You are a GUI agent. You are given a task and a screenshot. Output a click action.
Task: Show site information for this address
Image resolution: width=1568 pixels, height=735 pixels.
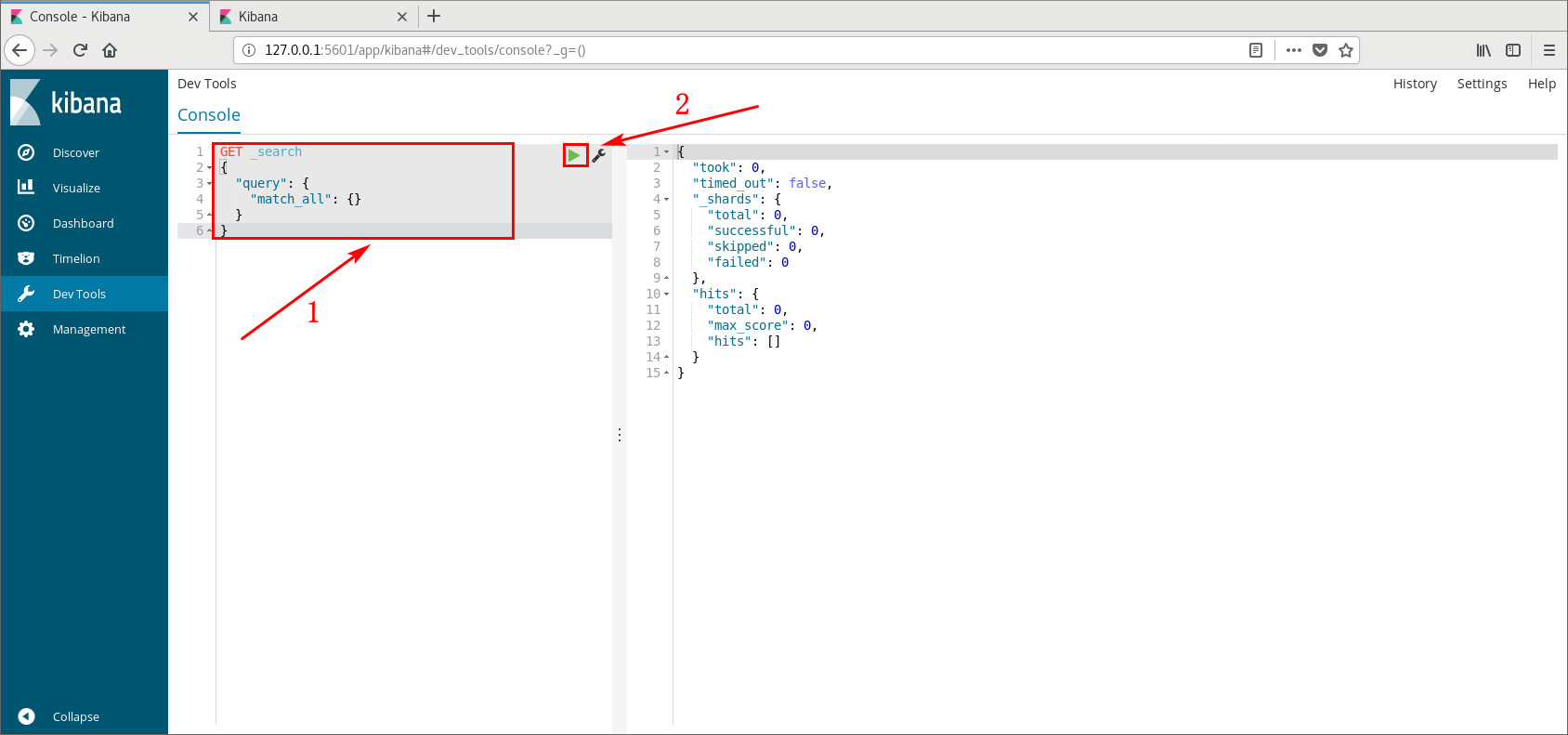[249, 50]
